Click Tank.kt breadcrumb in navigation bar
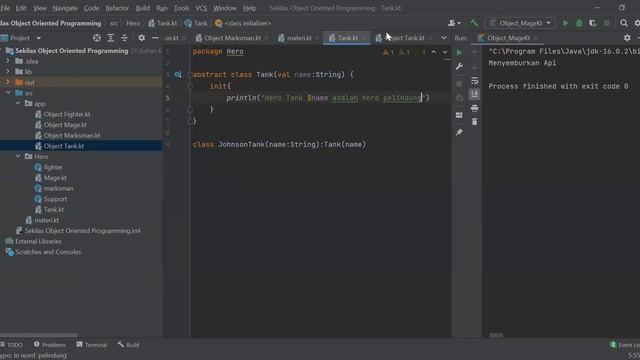 coord(162,23)
